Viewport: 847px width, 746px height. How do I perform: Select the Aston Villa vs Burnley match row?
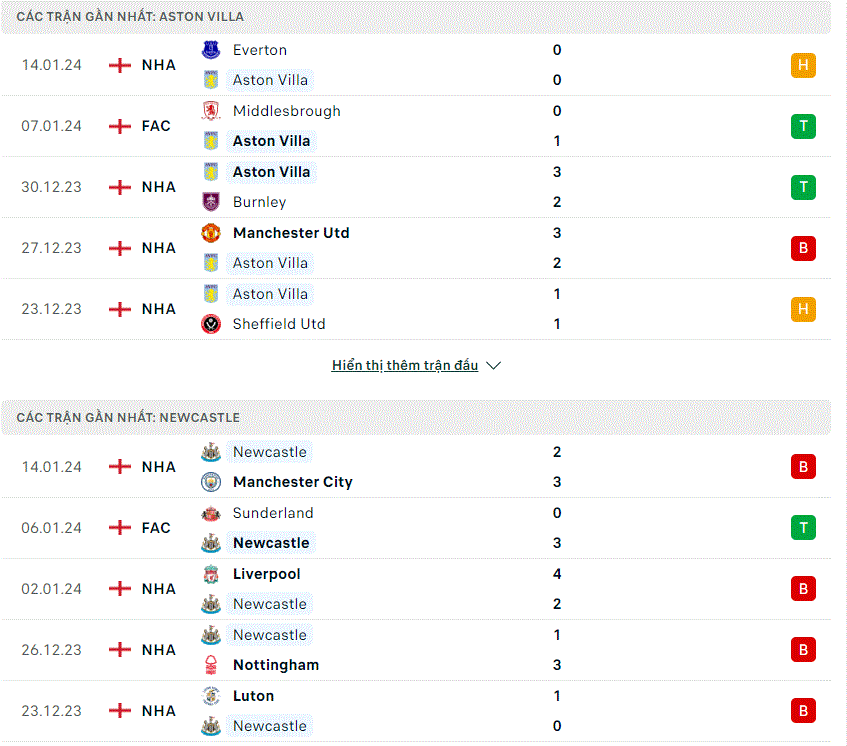click(x=416, y=187)
